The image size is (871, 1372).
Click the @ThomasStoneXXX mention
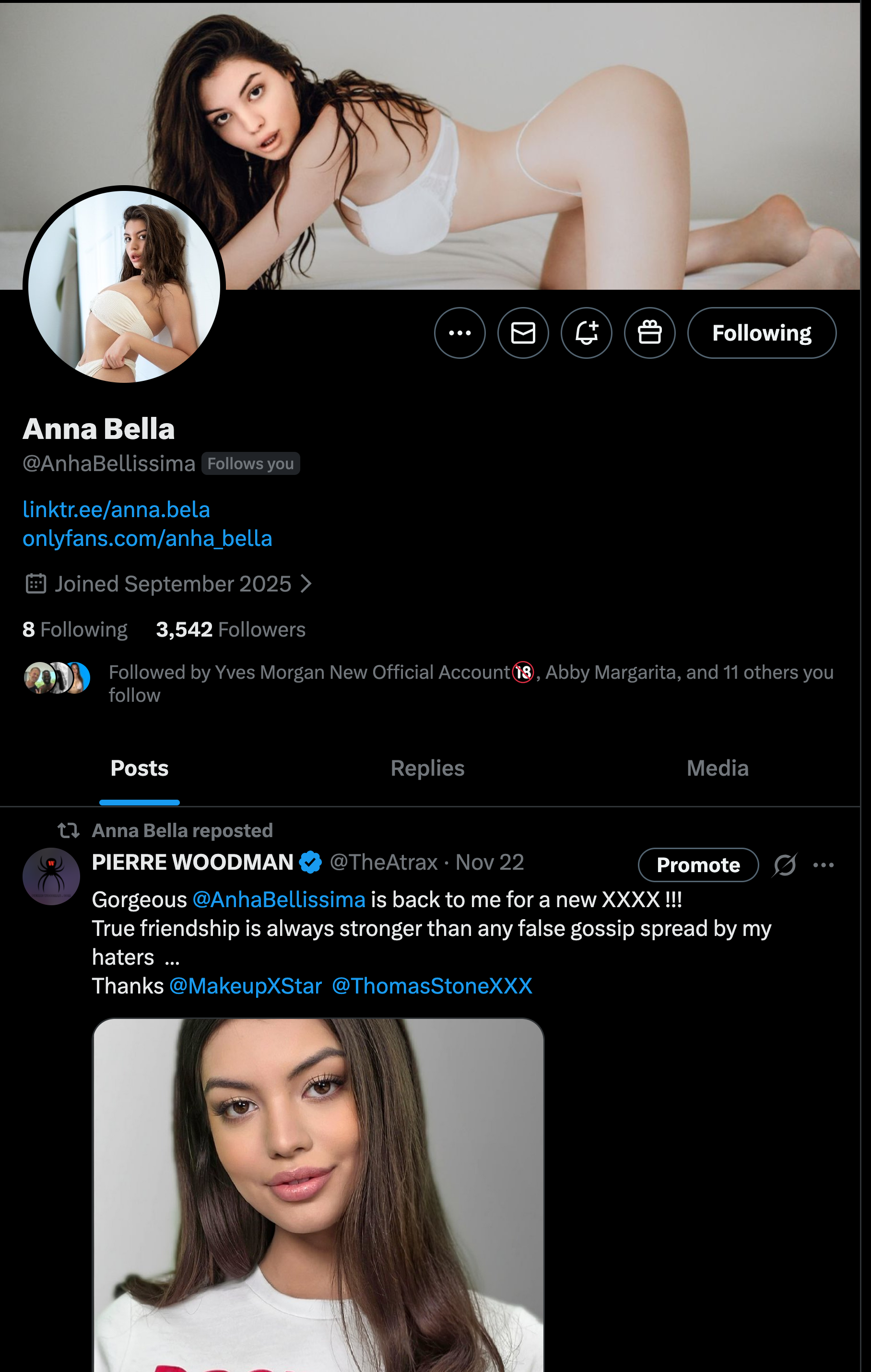pos(432,986)
